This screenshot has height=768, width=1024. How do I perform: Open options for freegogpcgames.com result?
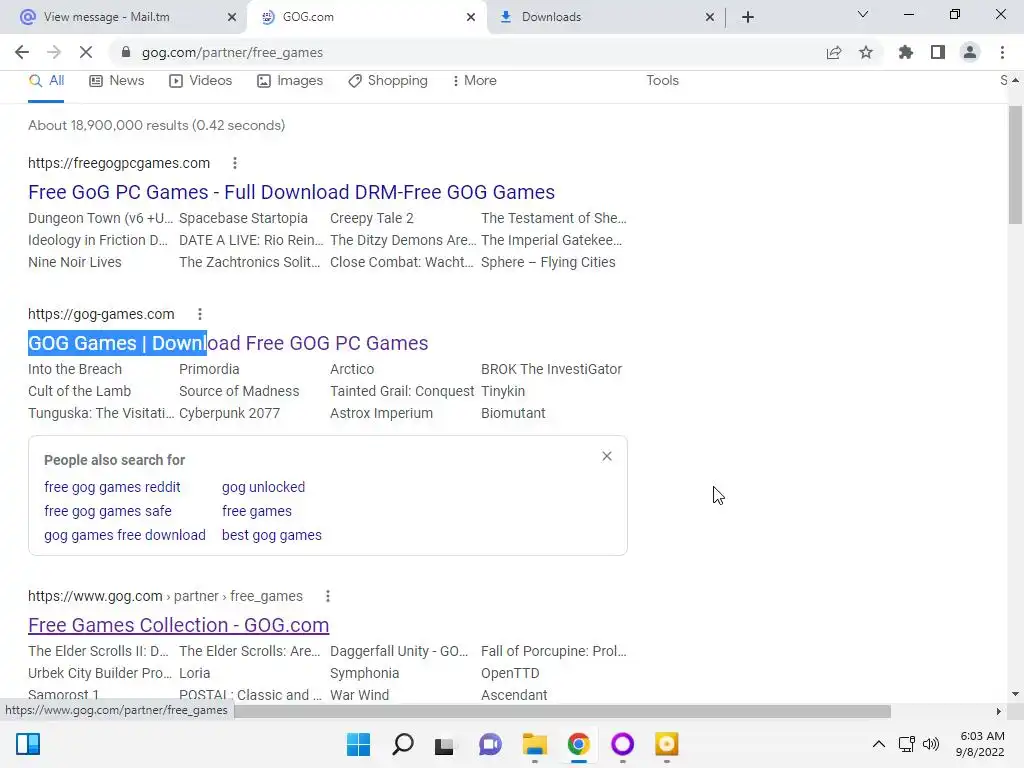pos(235,163)
